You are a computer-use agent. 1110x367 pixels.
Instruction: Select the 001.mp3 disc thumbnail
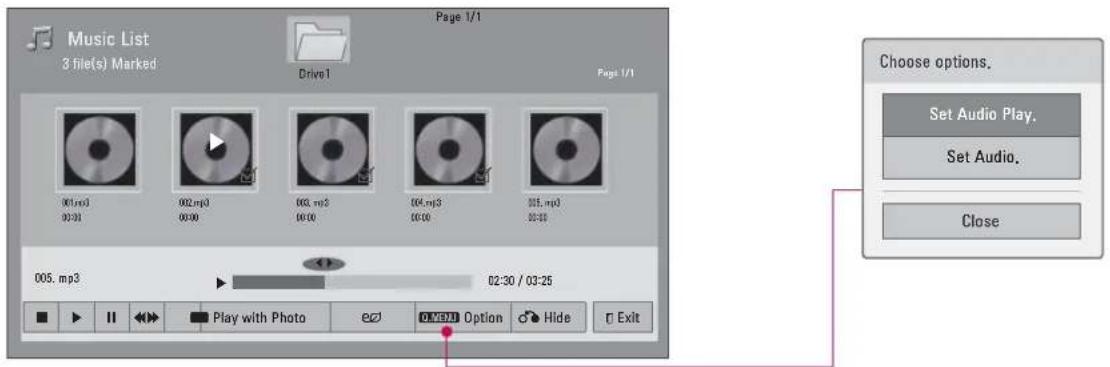coord(98,149)
